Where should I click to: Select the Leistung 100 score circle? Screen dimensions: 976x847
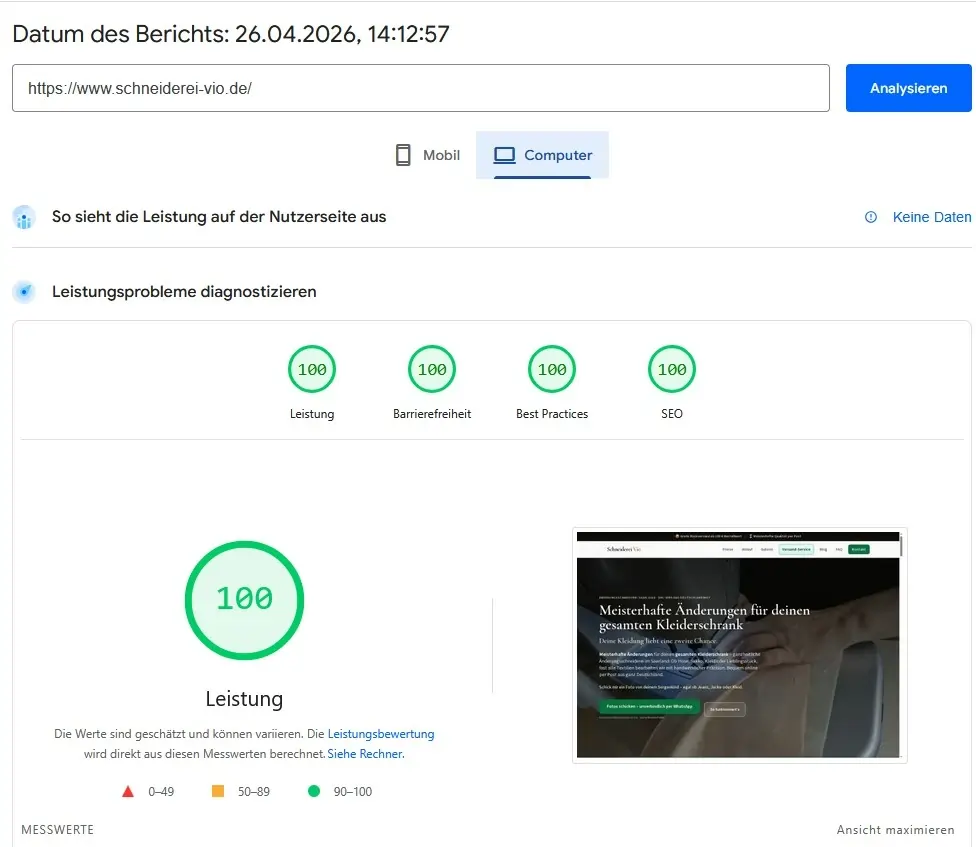point(311,368)
